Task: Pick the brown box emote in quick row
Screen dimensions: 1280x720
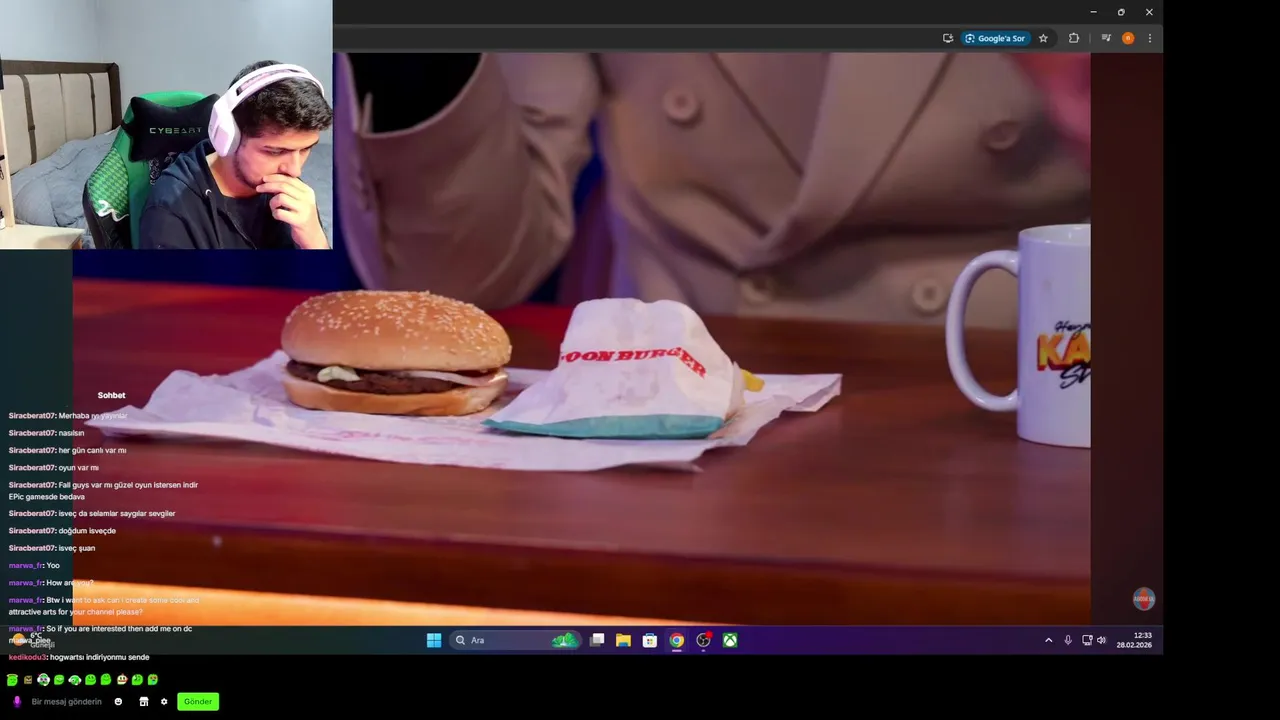Action: tap(28, 680)
